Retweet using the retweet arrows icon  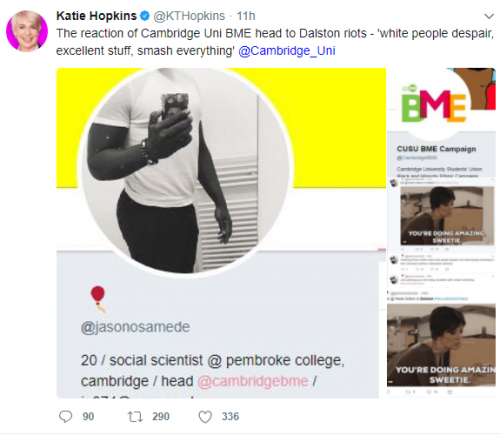tap(135, 416)
